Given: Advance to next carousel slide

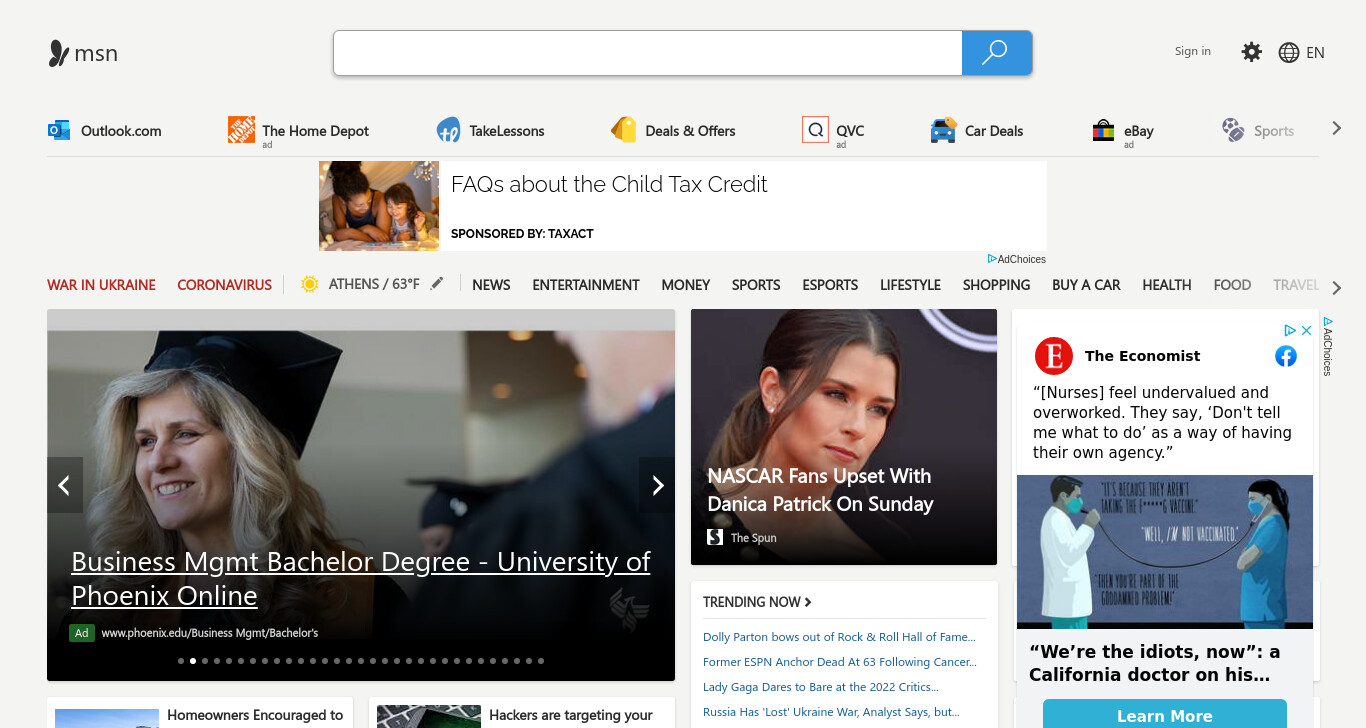Looking at the screenshot, I should tap(657, 485).
